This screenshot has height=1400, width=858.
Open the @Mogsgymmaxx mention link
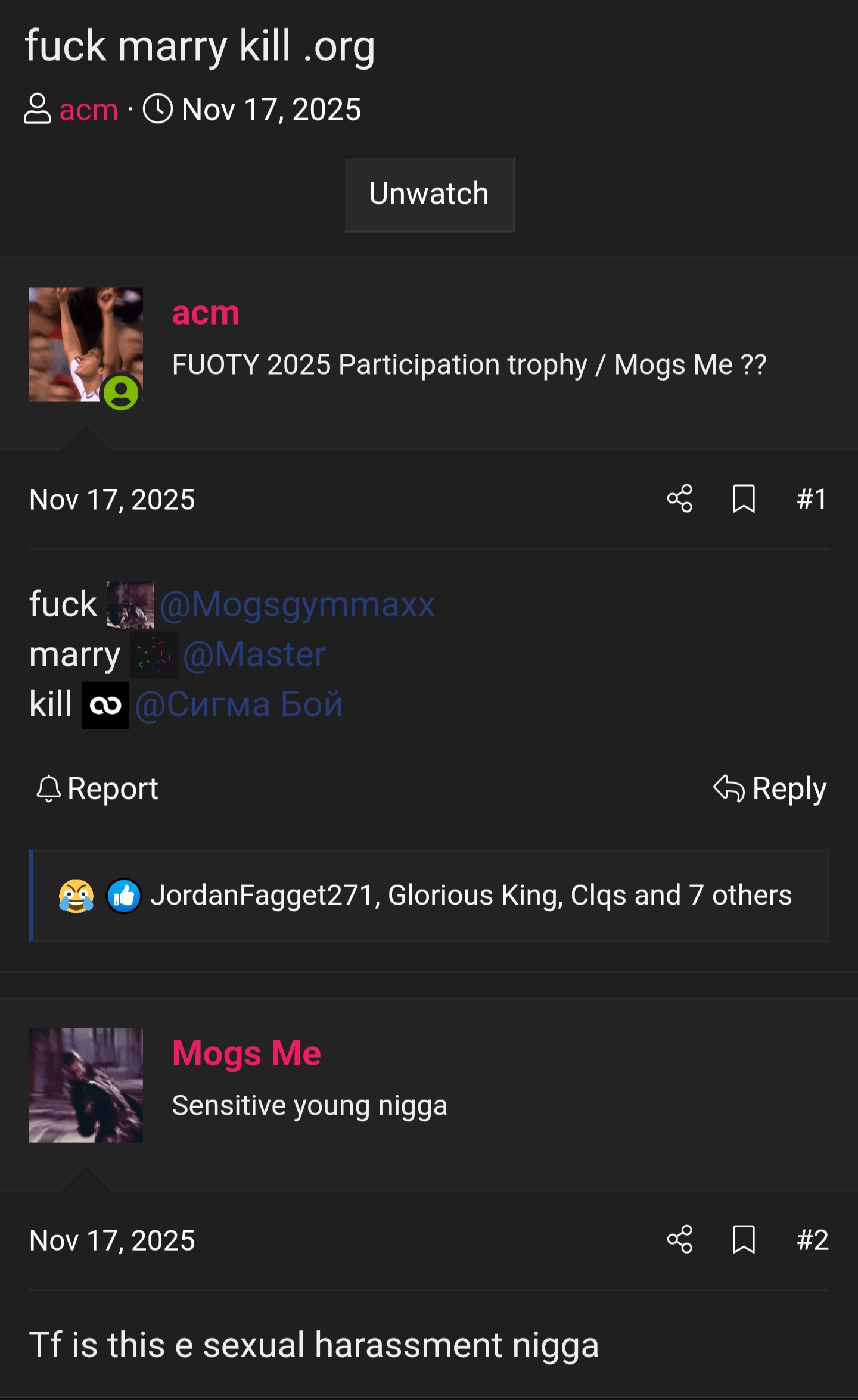[x=297, y=605]
